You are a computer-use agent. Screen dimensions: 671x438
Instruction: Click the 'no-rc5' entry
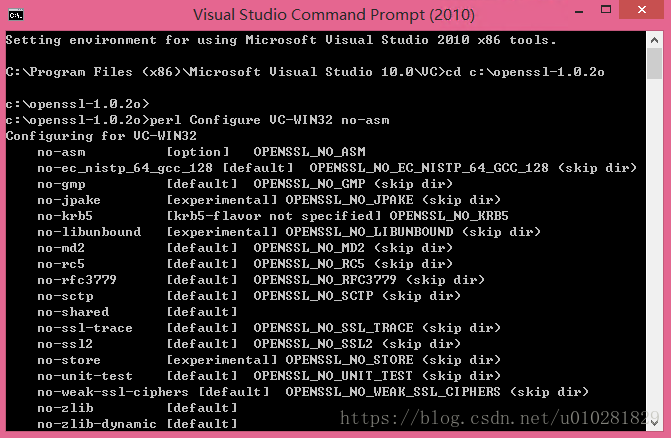coord(61,264)
